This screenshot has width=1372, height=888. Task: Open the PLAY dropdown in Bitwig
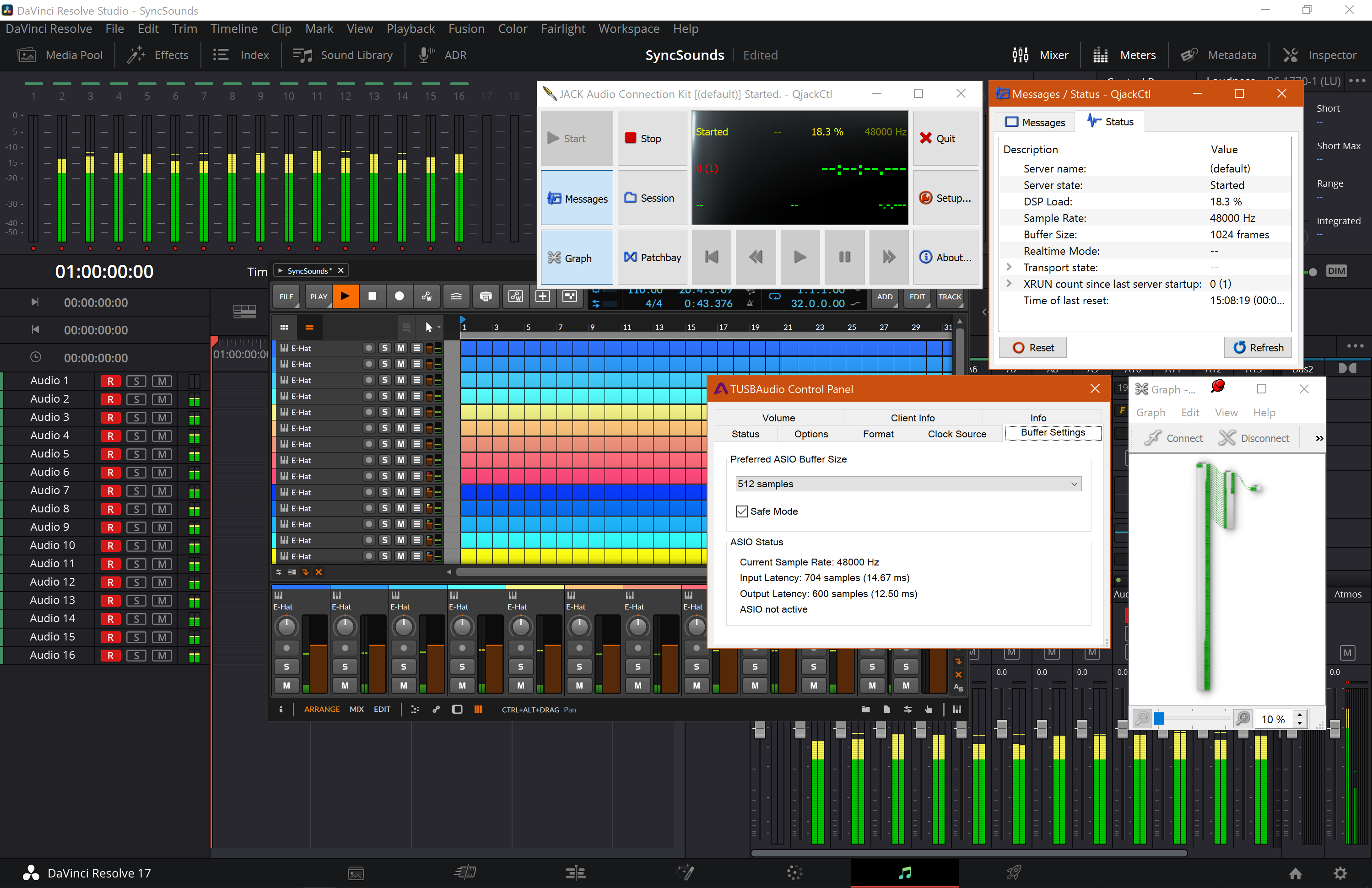318,297
